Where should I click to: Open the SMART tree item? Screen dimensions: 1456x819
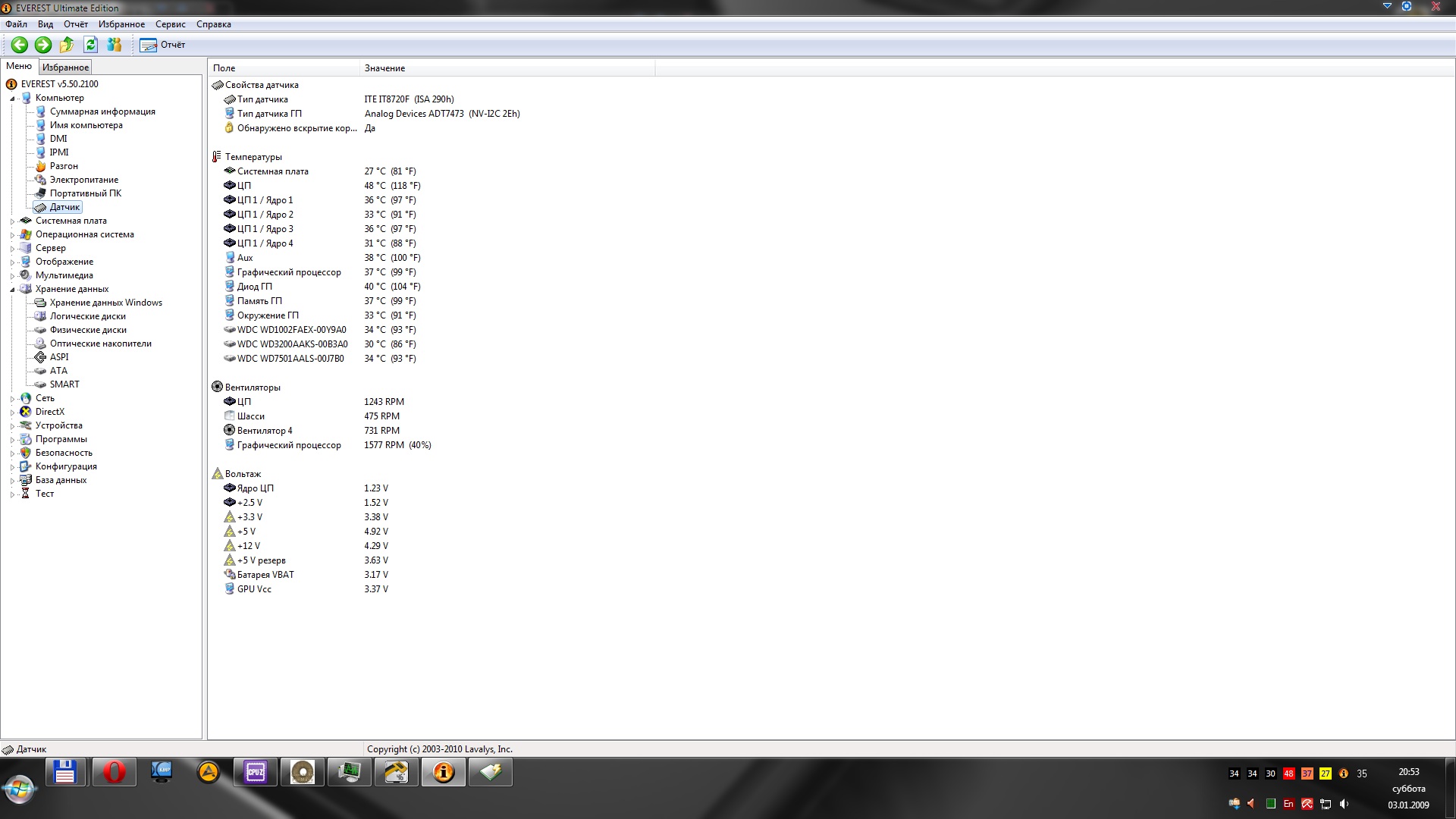pos(64,384)
